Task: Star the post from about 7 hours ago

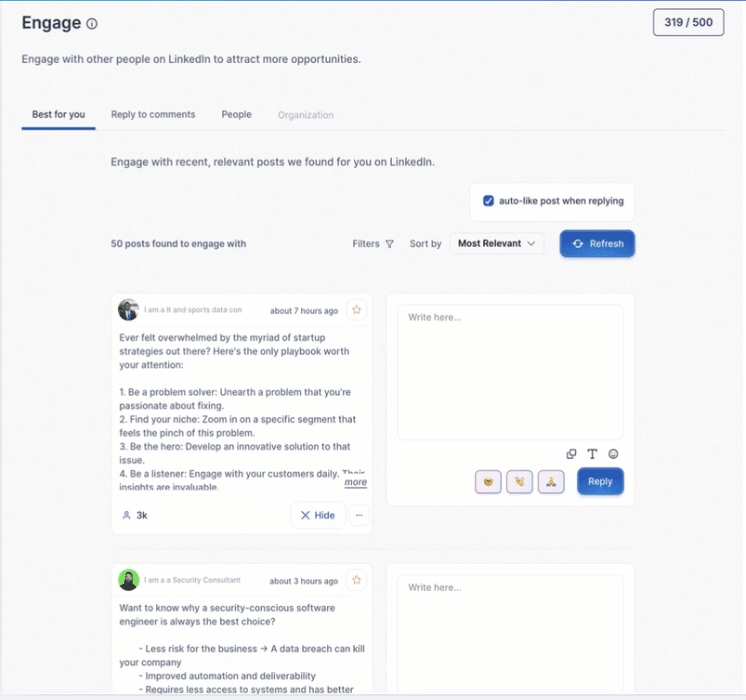Action: point(356,310)
